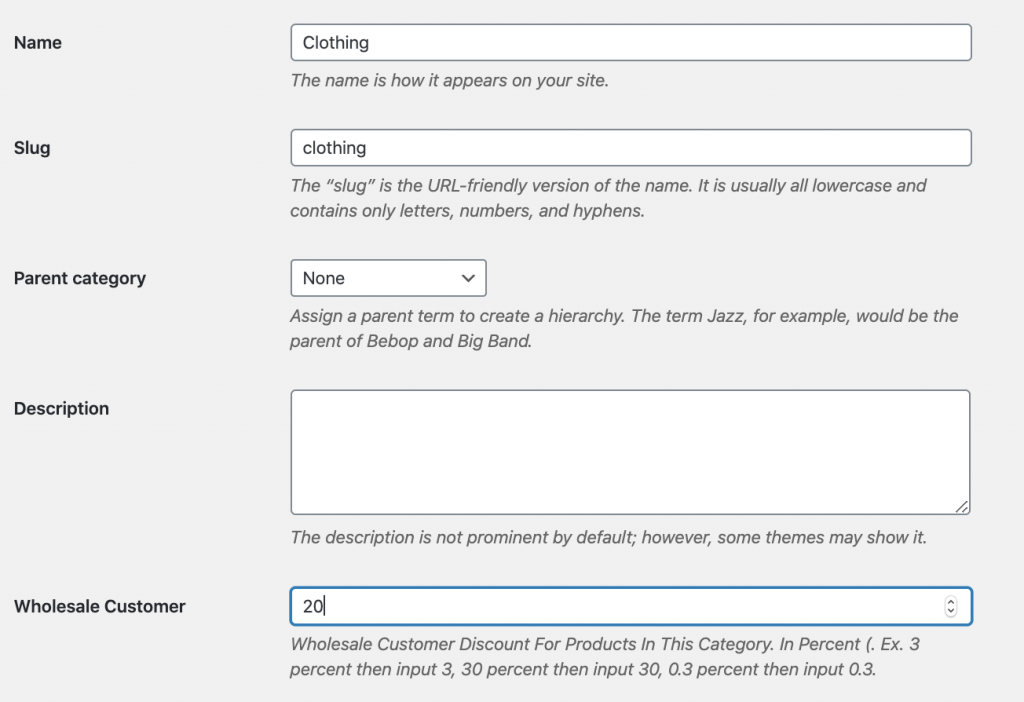
Task: Open the Parent category dropdown showing None
Action: (x=387, y=278)
